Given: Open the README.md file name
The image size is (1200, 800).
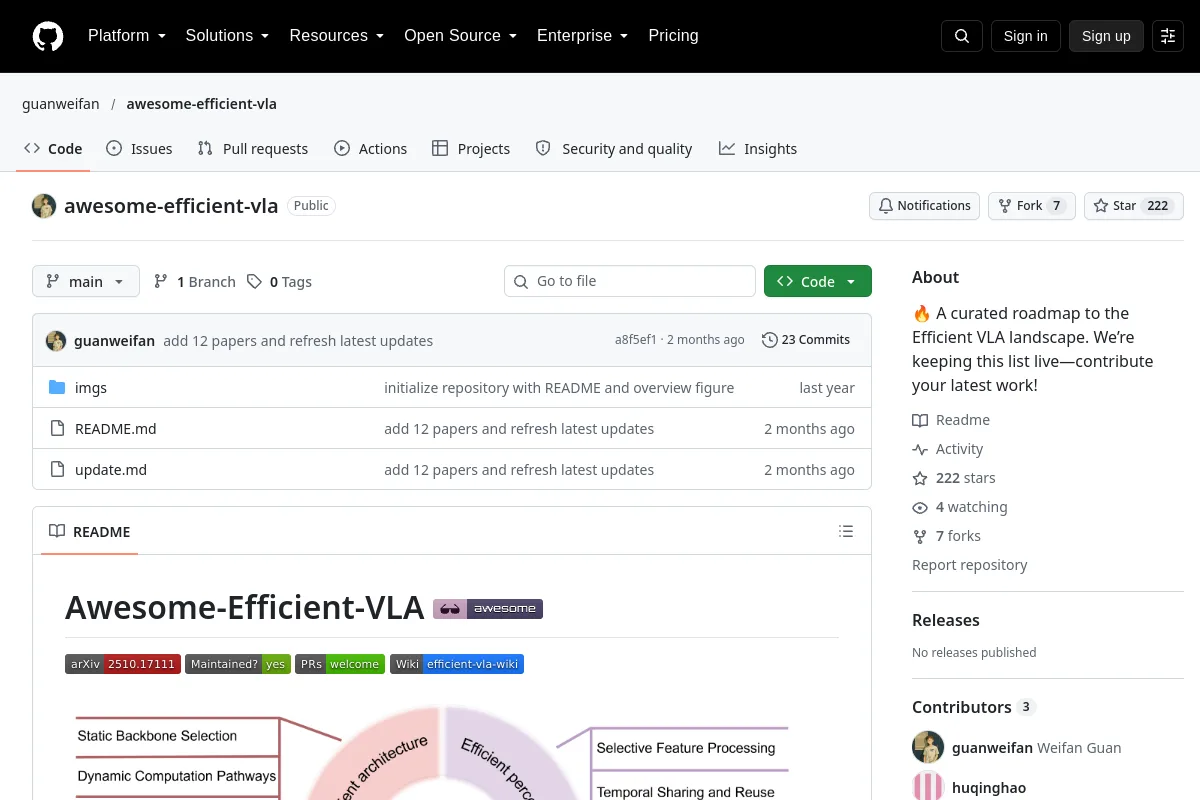Looking at the screenshot, I should (116, 428).
